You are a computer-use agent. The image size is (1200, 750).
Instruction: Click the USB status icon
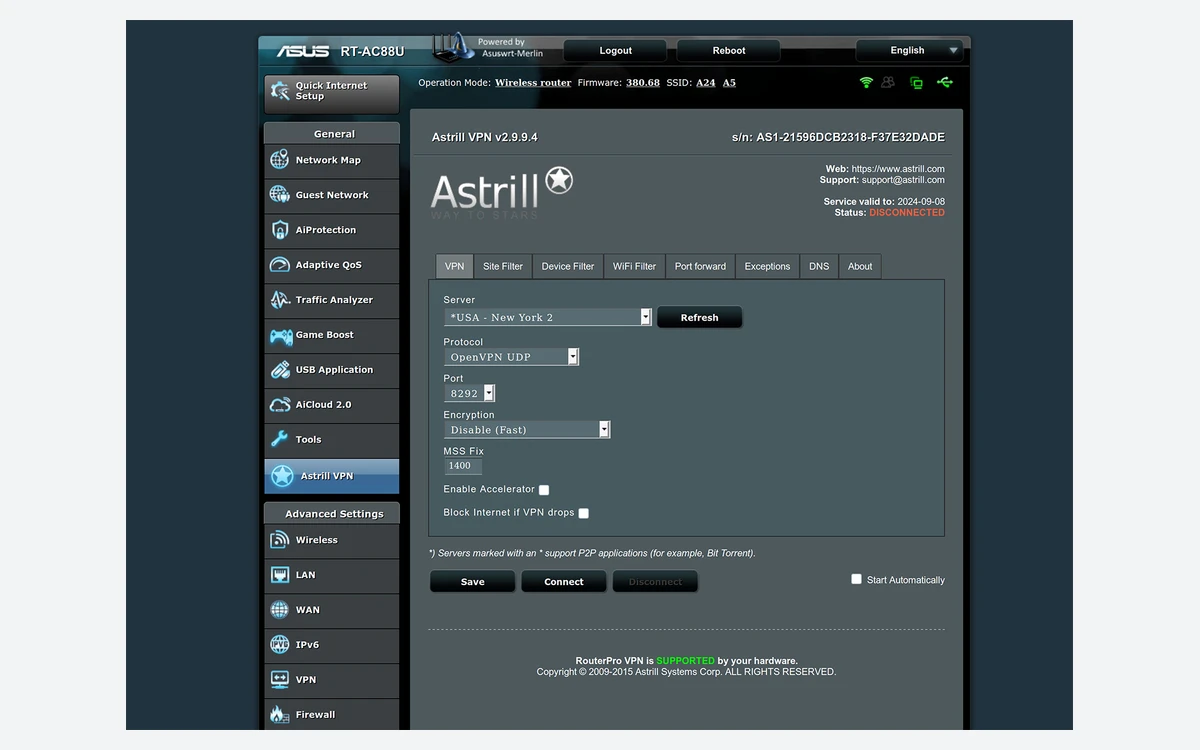(x=945, y=82)
